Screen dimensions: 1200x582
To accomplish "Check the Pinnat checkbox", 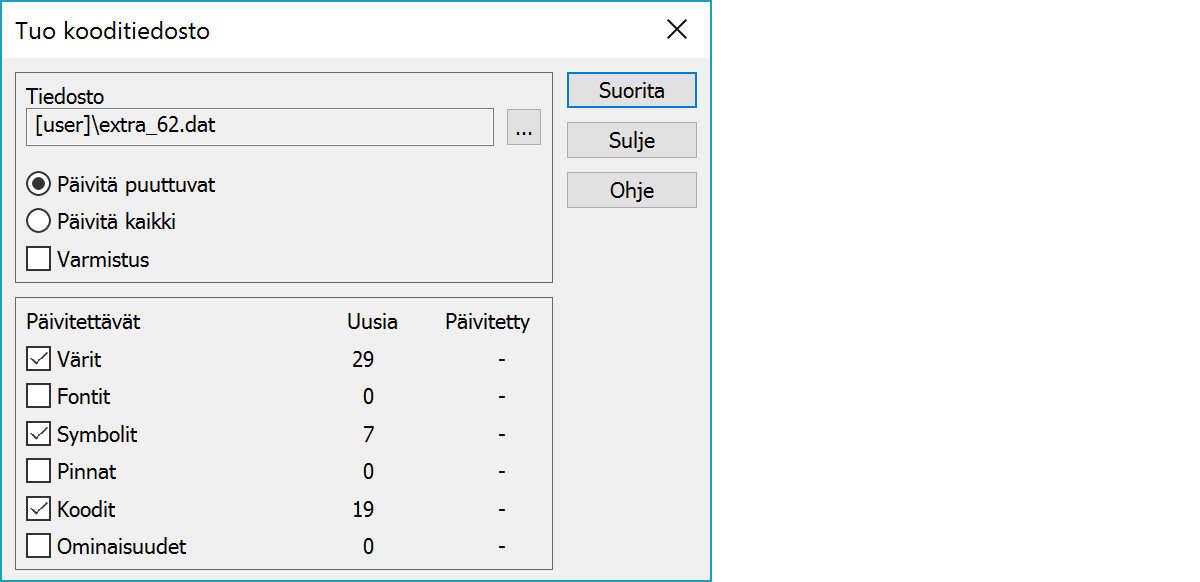I will [39, 472].
